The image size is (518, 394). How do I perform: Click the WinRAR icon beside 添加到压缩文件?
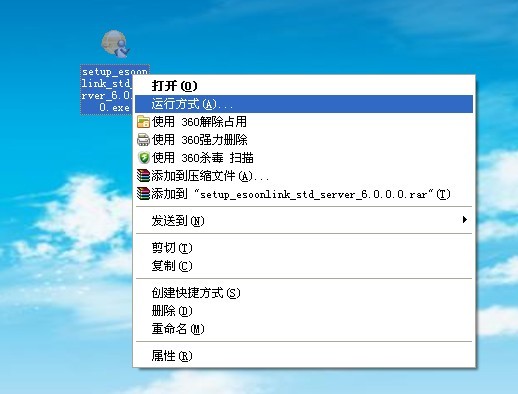143,176
